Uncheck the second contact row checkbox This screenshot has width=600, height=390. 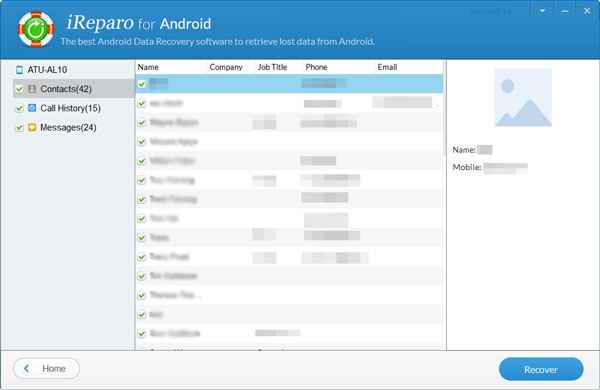tap(142, 103)
